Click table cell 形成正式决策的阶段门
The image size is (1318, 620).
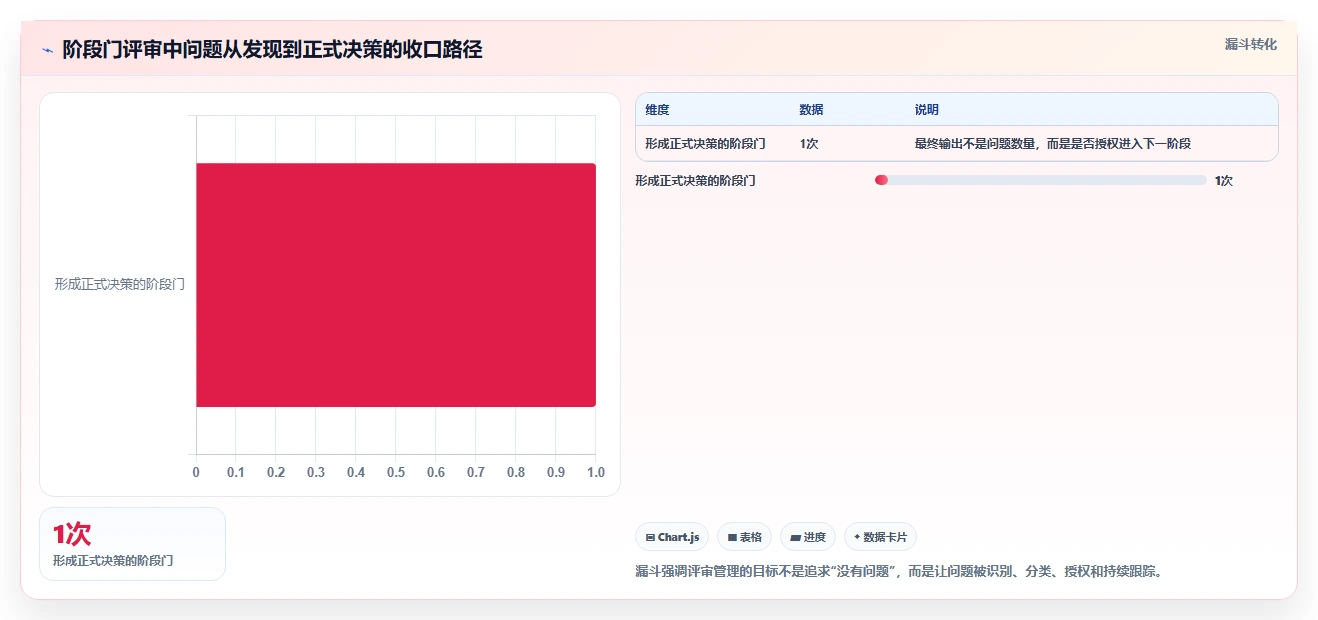705,144
